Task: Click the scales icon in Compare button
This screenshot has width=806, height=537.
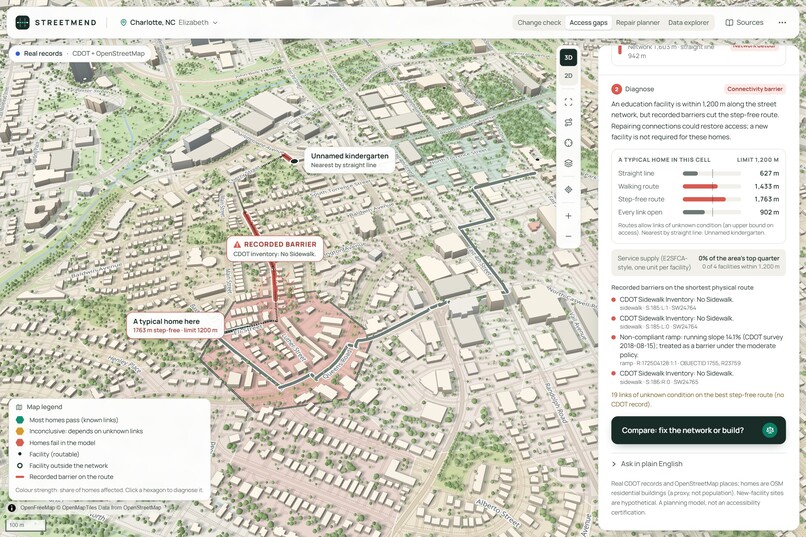Action: pyautogui.click(x=770, y=430)
